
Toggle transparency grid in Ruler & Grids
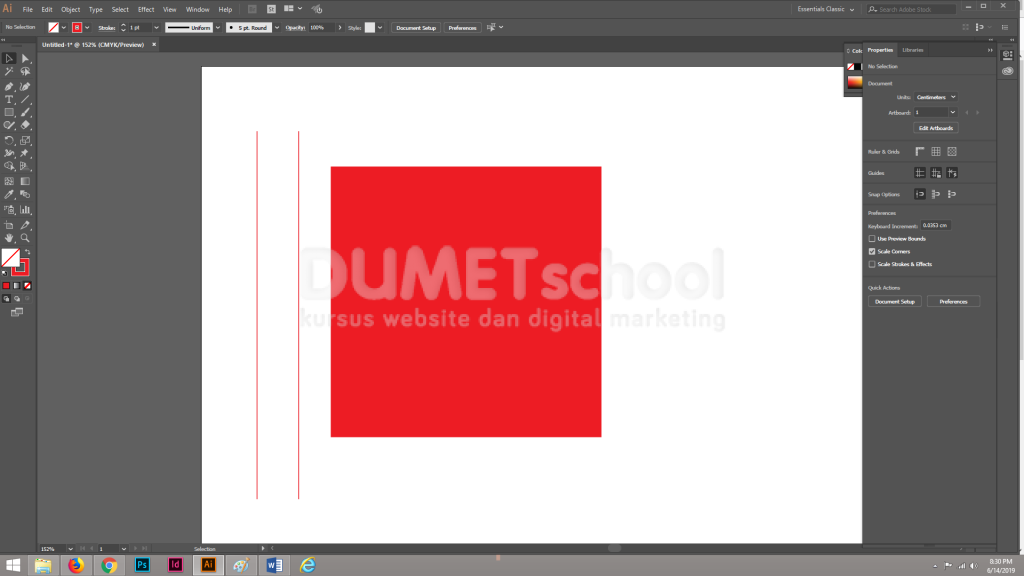click(952, 152)
